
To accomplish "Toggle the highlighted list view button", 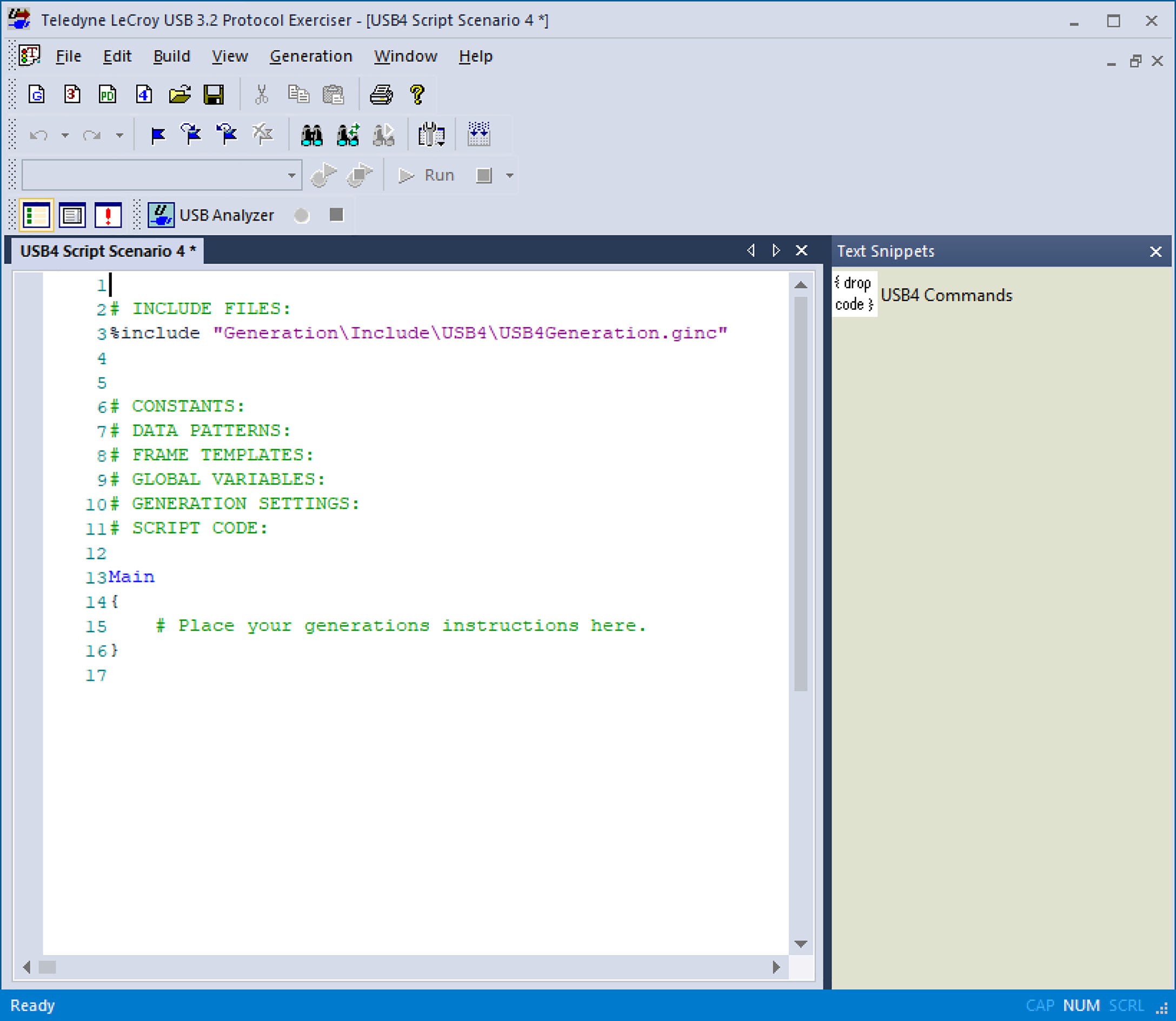I will [36, 215].
